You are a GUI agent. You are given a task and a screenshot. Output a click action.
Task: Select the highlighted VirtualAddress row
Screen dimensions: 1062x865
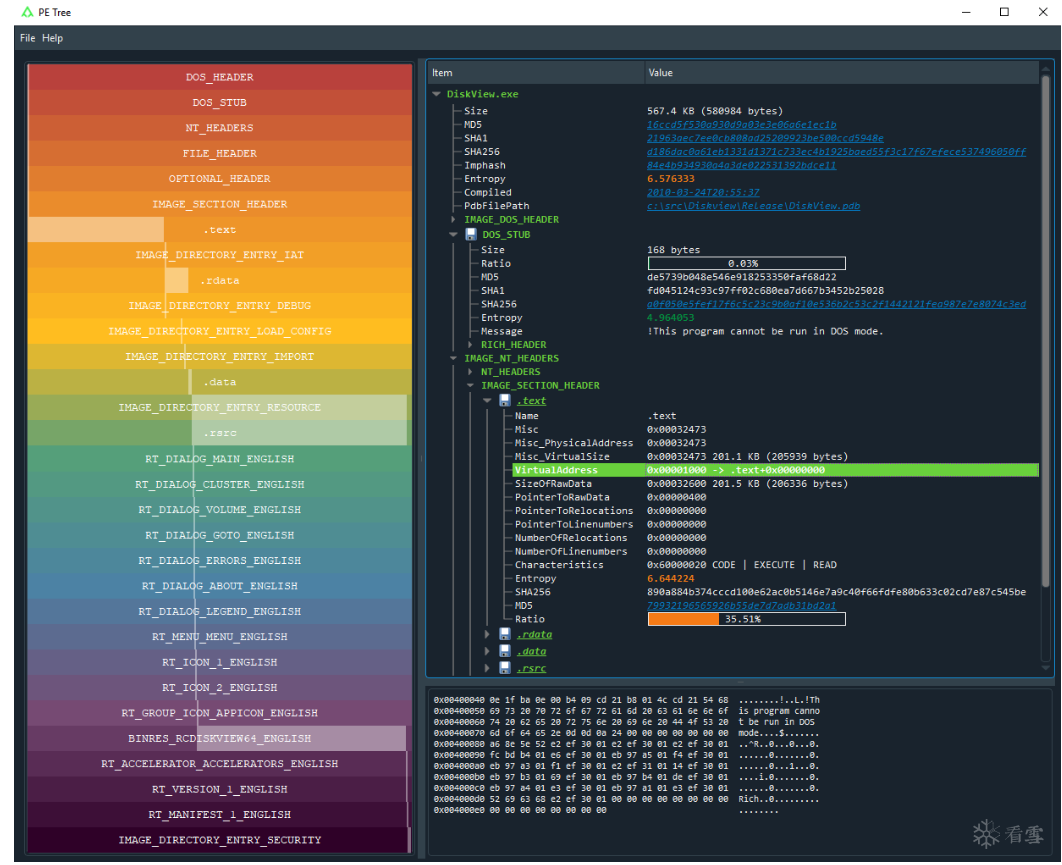774,470
